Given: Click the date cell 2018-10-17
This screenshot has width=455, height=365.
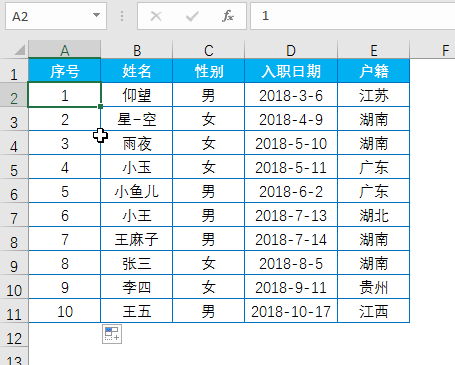Looking at the screenshot, I should point(291,311).
